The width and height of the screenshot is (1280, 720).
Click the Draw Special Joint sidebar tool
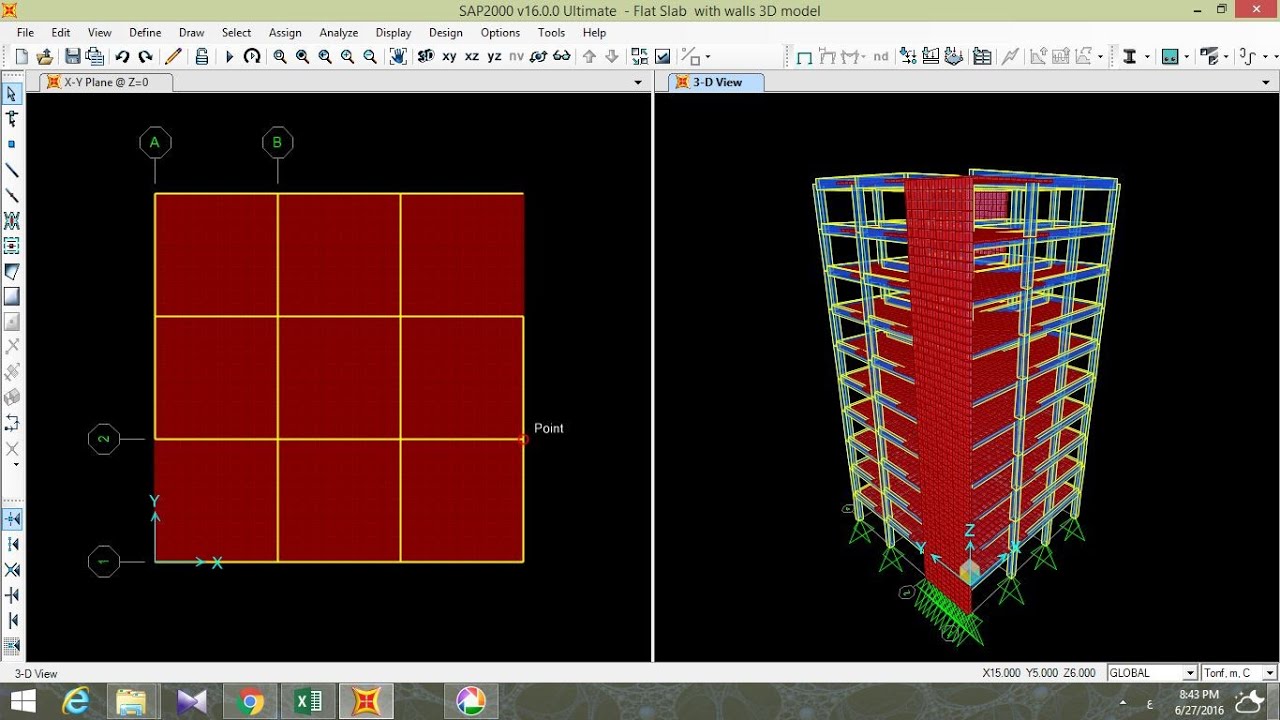12,144
